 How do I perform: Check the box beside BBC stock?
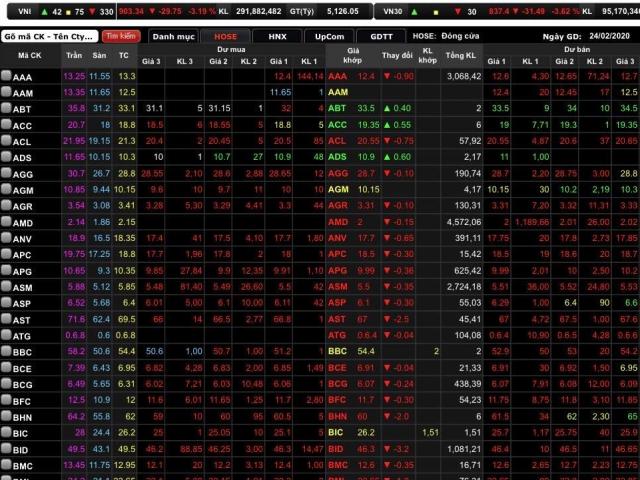[x=6, y=352]
